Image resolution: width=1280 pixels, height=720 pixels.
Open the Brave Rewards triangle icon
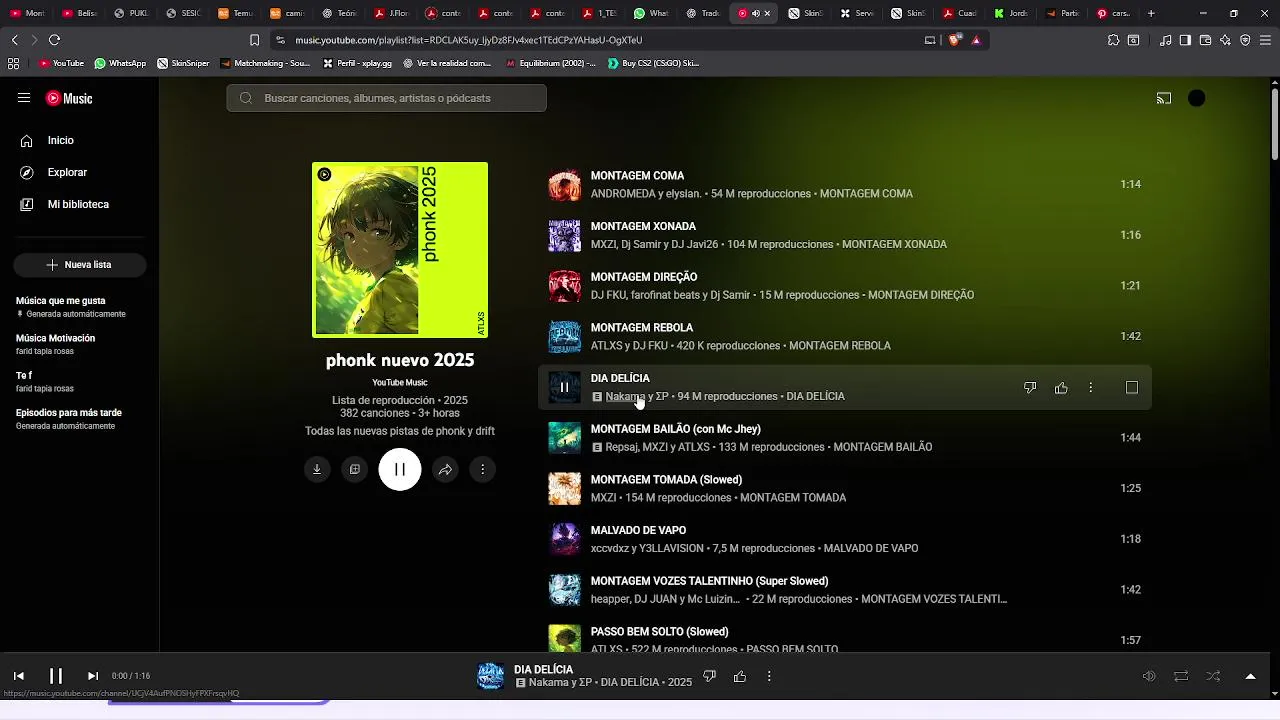976,40
